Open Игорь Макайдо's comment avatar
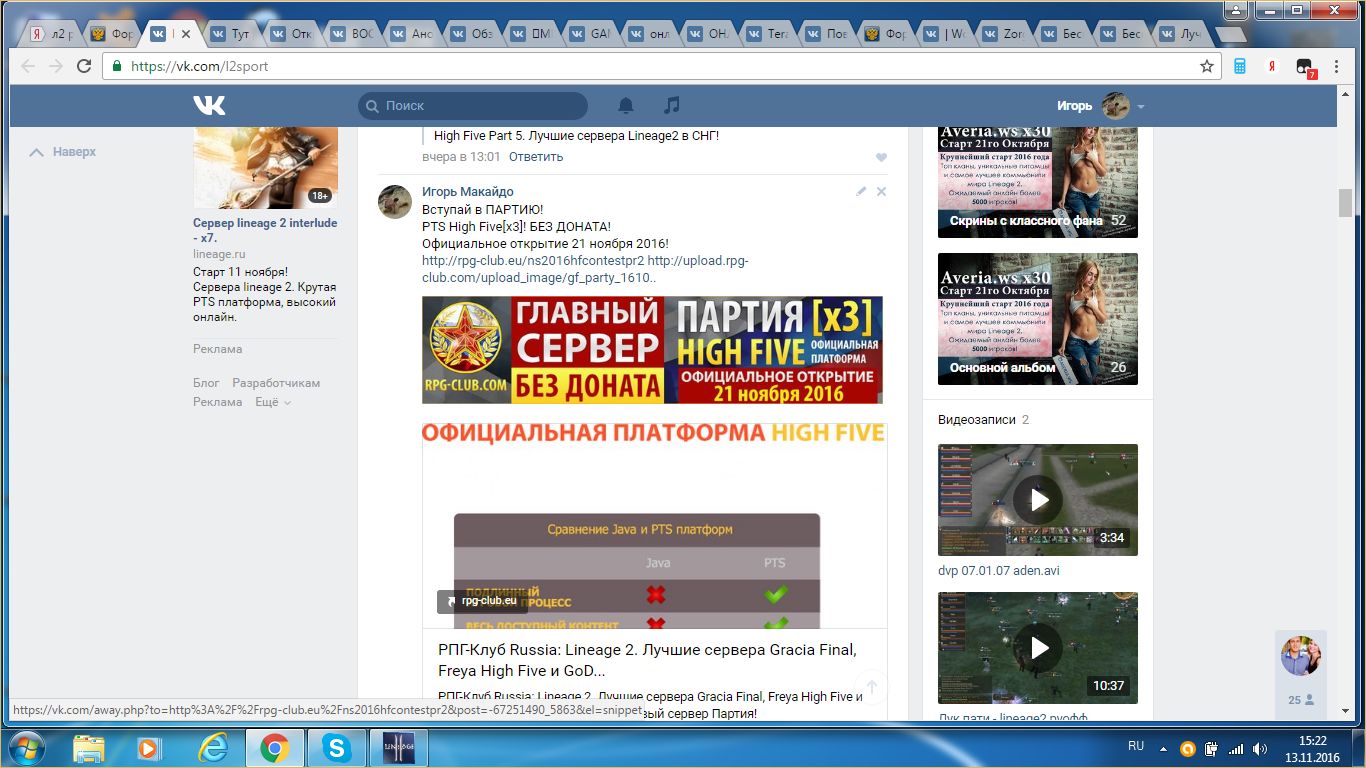The height and width of the screenshot is (768, 1366). point(395,202)
